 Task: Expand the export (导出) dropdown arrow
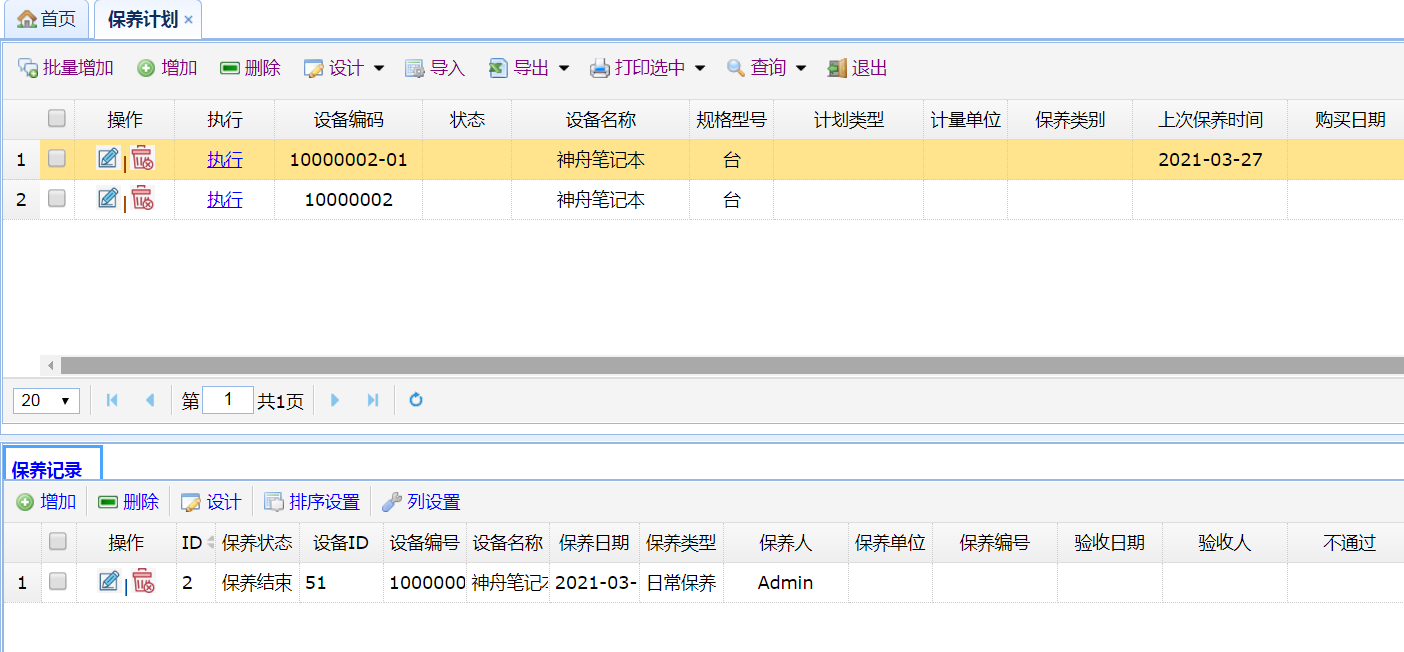click(x=564, y=68)
